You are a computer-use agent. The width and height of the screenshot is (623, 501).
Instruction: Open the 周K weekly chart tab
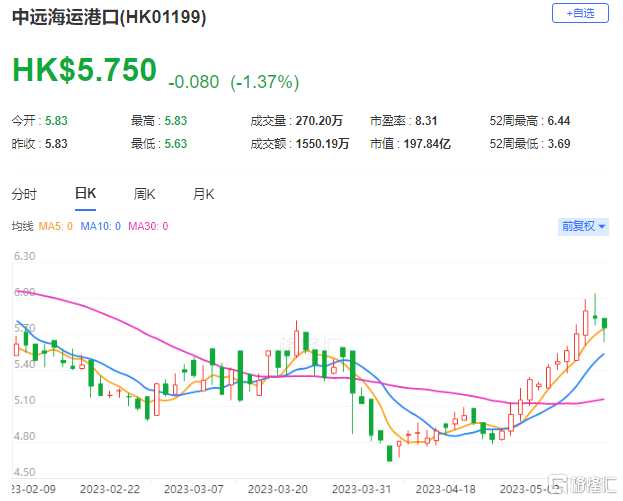tap(144, 194)
